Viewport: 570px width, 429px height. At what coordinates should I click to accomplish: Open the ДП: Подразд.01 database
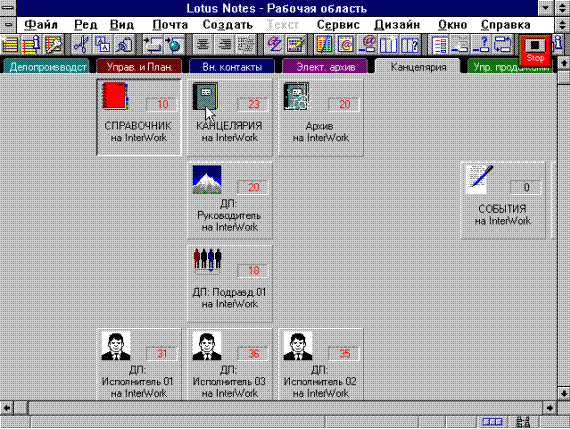pyautogui.click(x=229, y=284)
